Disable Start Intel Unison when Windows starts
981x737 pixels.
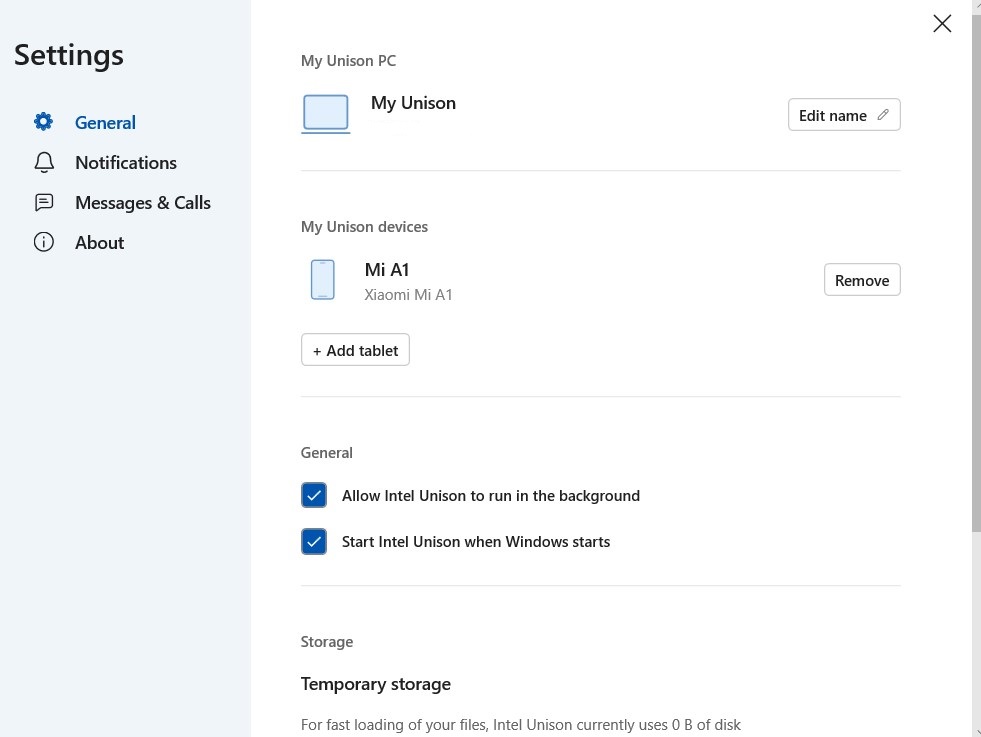point(314,542)
